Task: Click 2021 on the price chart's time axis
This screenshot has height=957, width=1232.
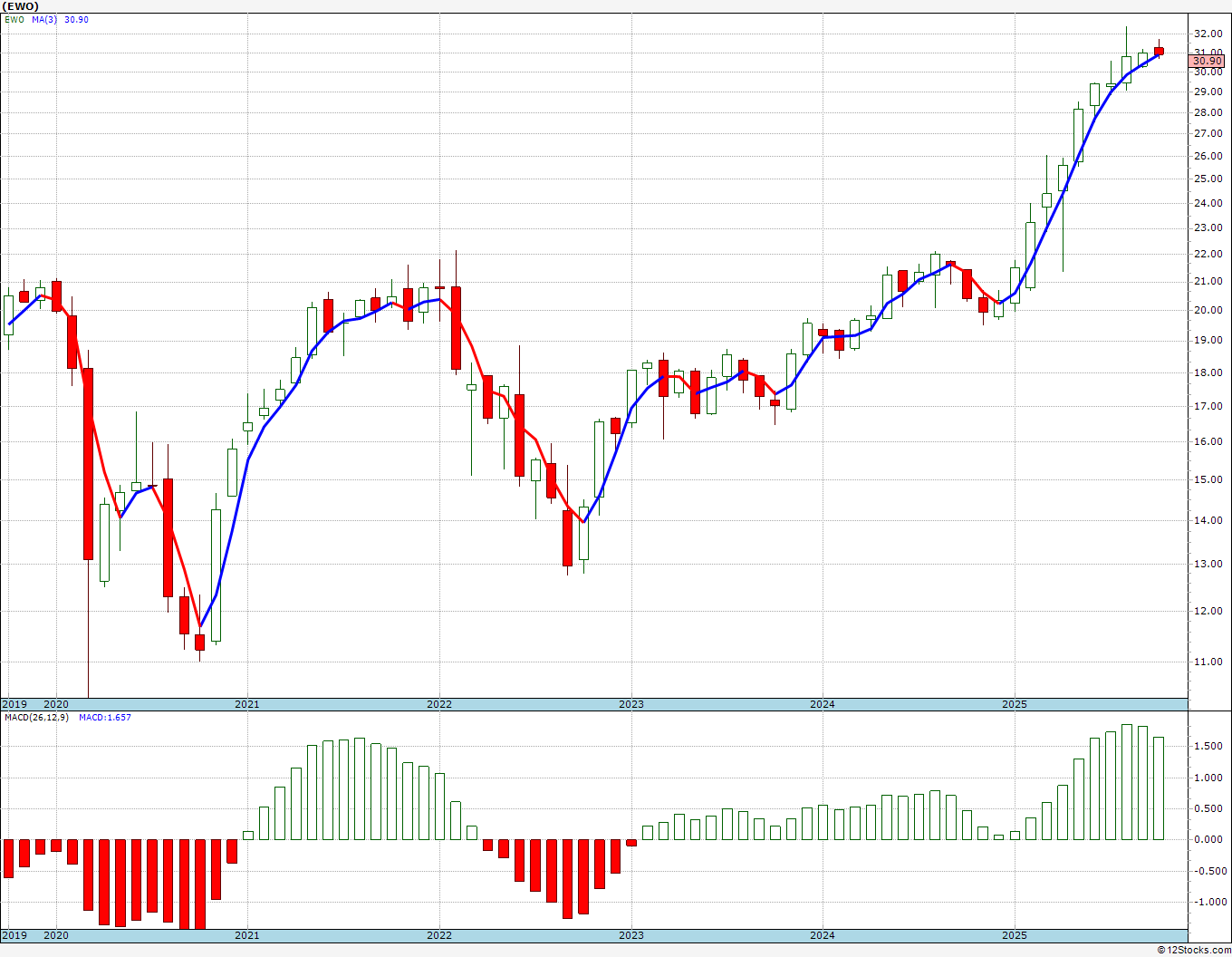Action: pyautogui.click(x=247, y=704)
